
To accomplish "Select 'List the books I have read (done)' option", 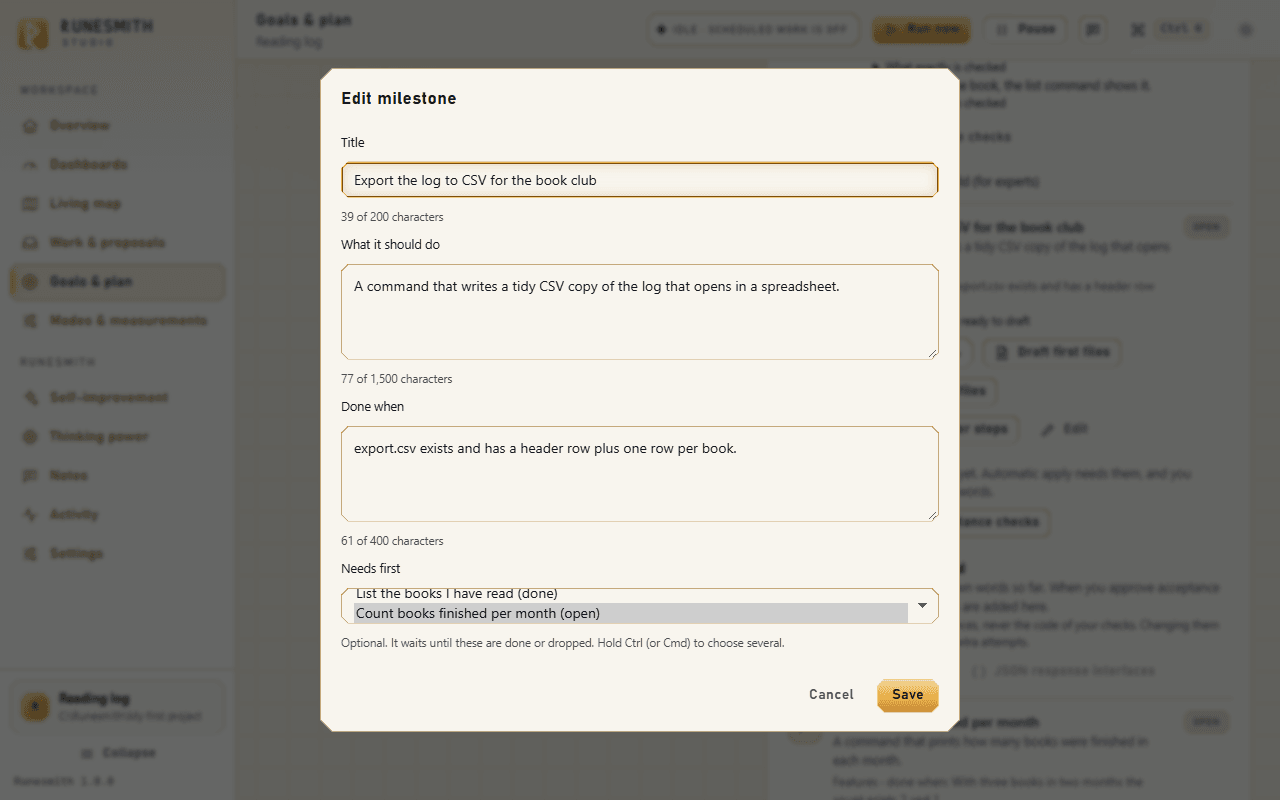I will (x=631, y=595).
